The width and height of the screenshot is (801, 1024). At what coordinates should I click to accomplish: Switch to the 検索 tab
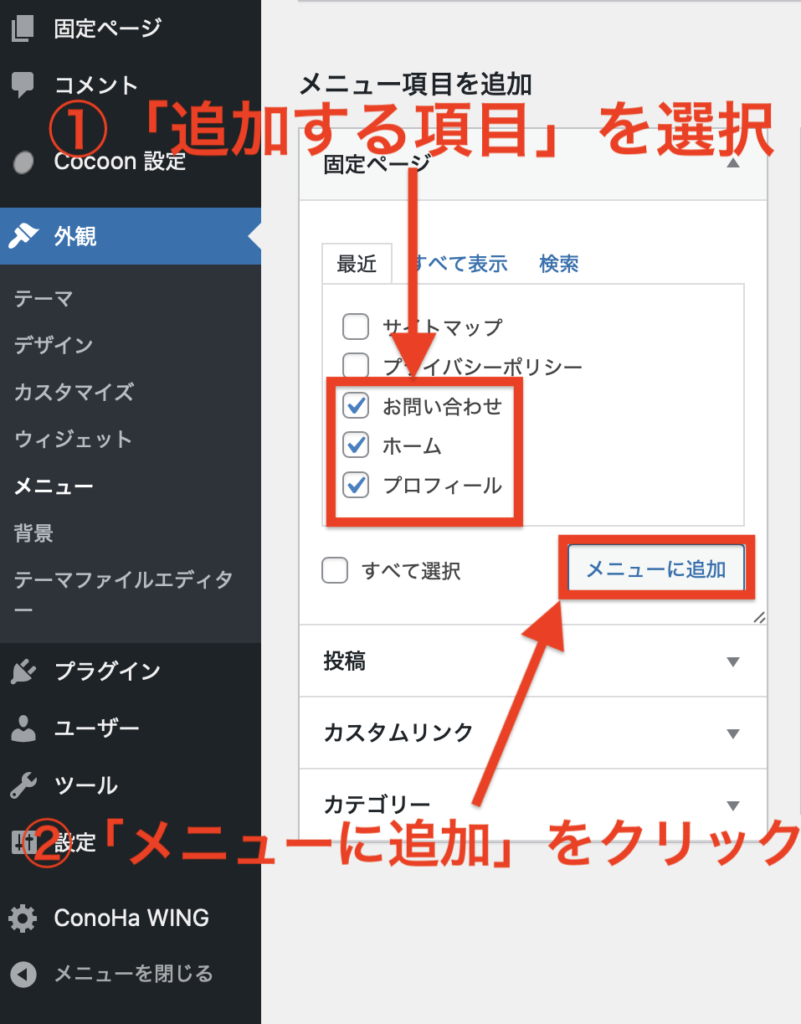[559, 265]
